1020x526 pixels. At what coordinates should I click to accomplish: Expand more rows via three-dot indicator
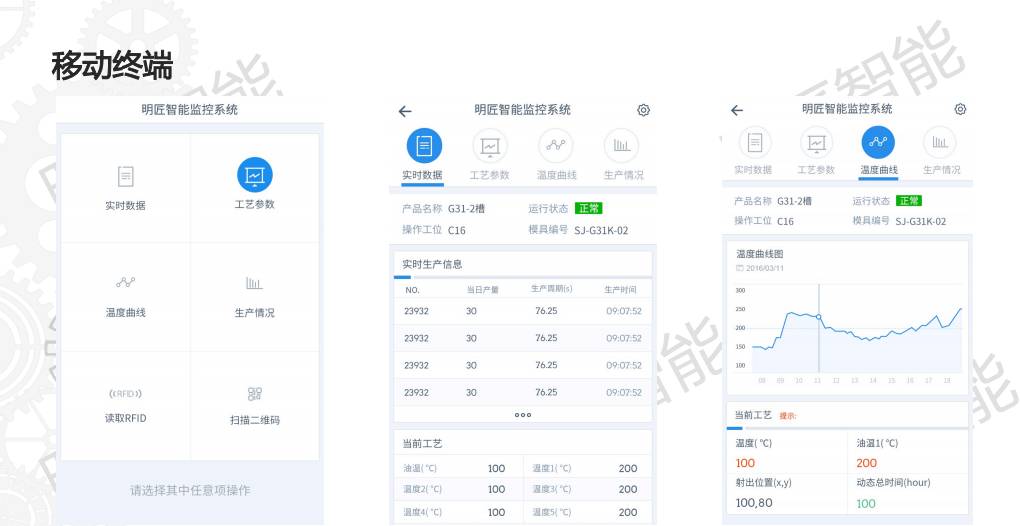pos(523,414)
